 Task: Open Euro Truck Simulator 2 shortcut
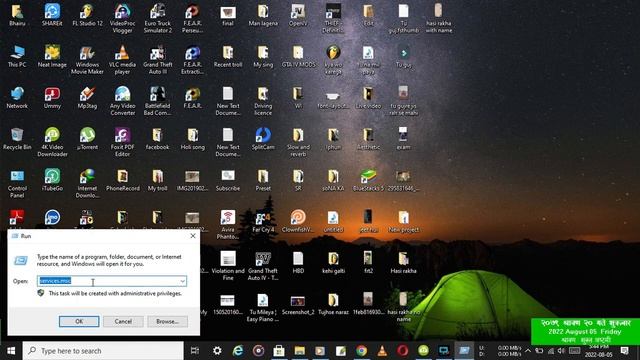(x=158, y=18)
